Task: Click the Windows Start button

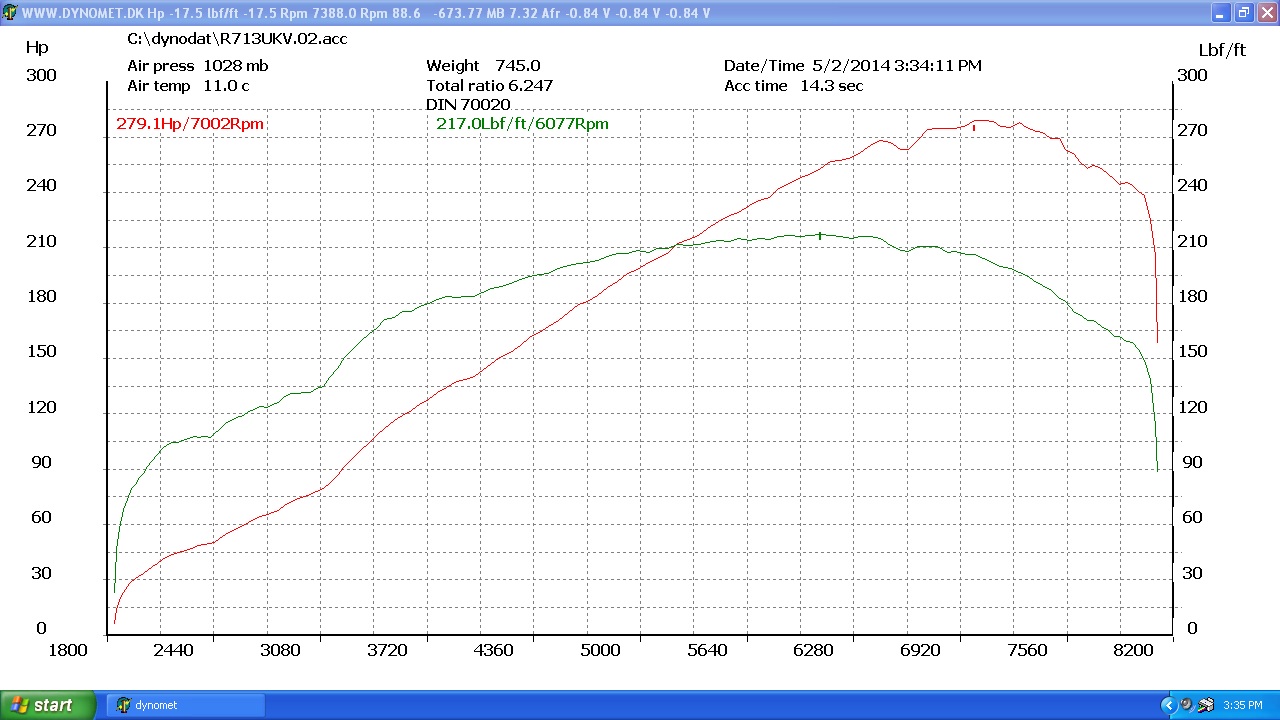Action: [47, 705]
